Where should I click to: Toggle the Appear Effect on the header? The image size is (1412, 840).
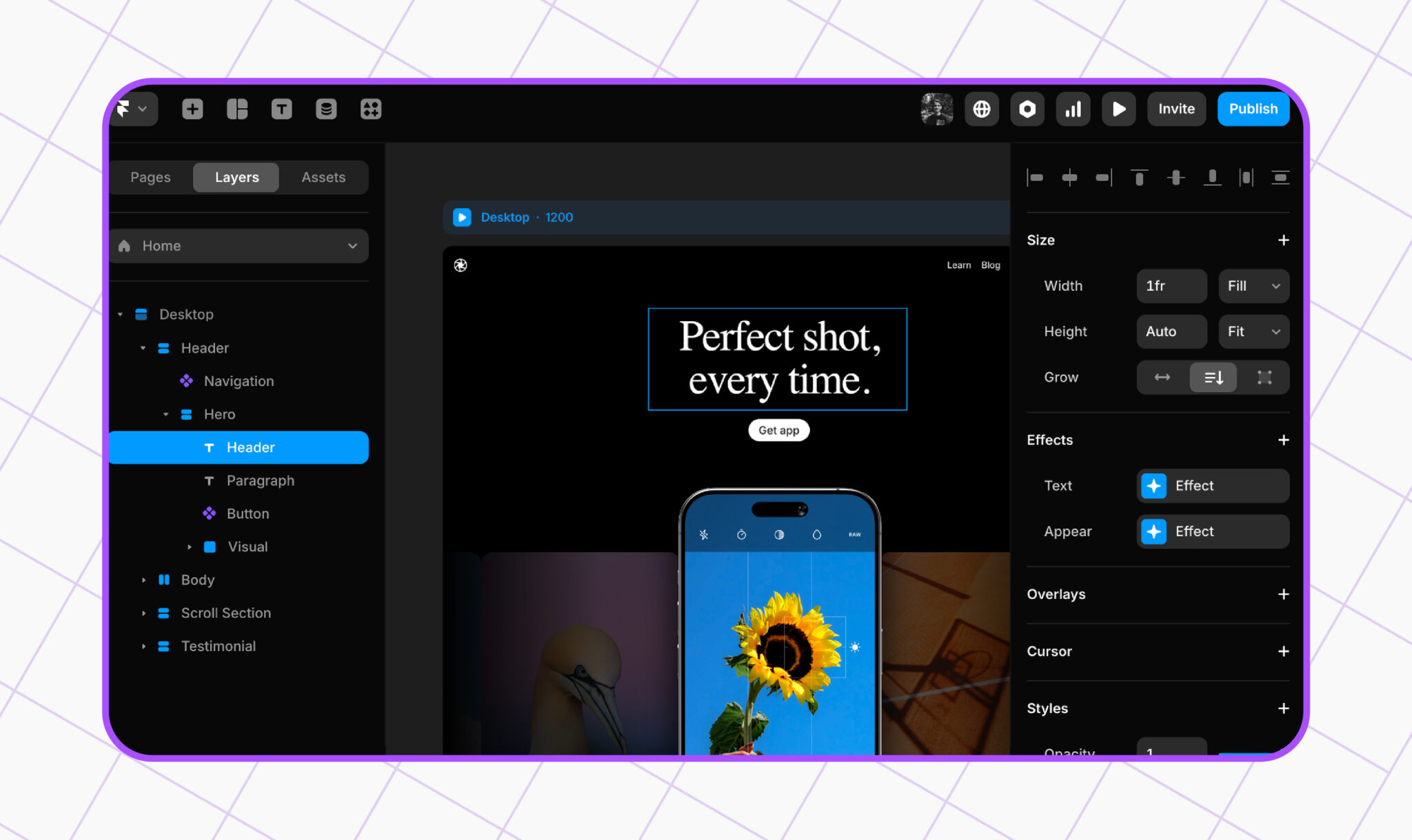[1212, 531]
